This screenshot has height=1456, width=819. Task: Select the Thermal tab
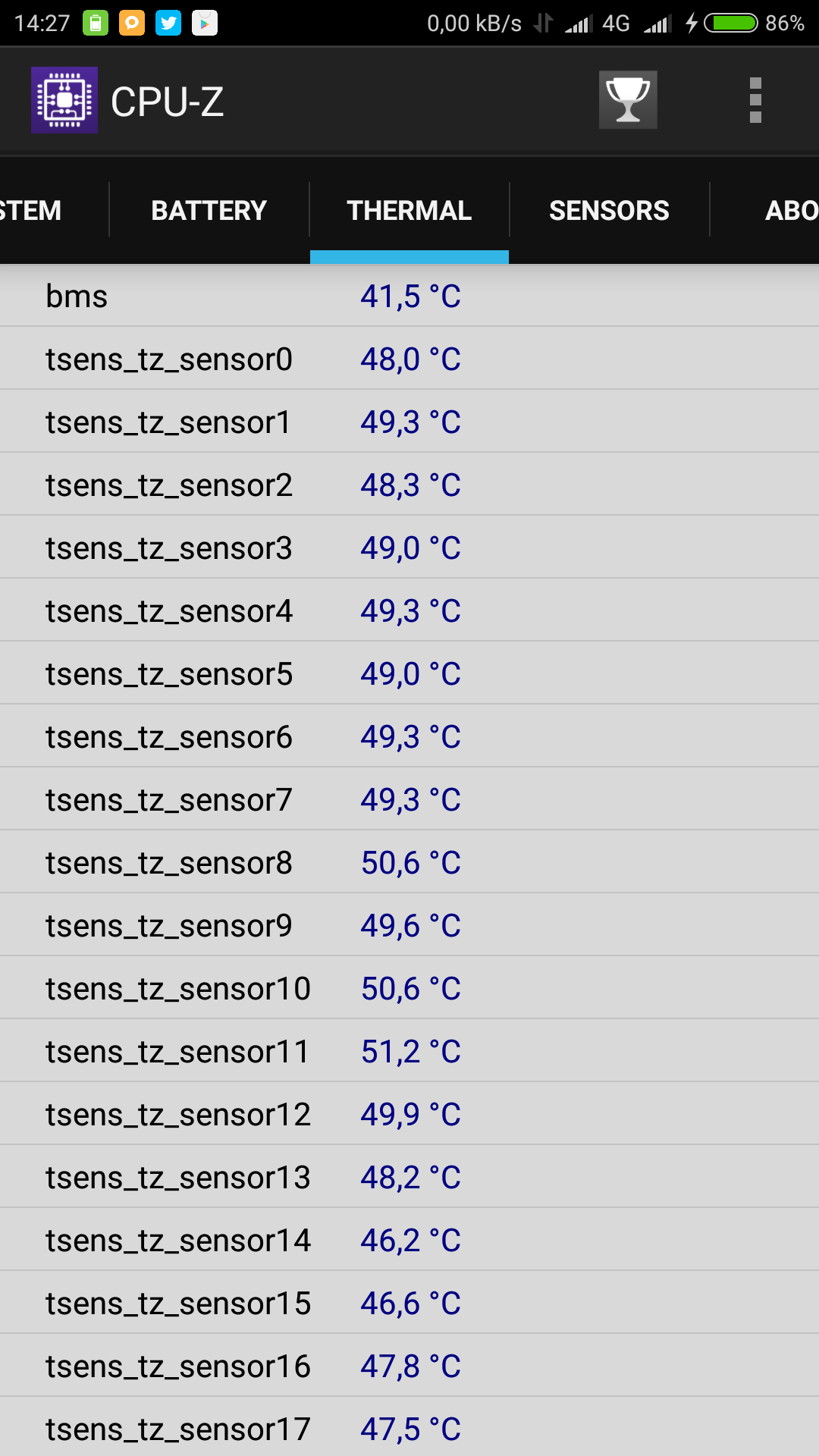click(409, 210)
